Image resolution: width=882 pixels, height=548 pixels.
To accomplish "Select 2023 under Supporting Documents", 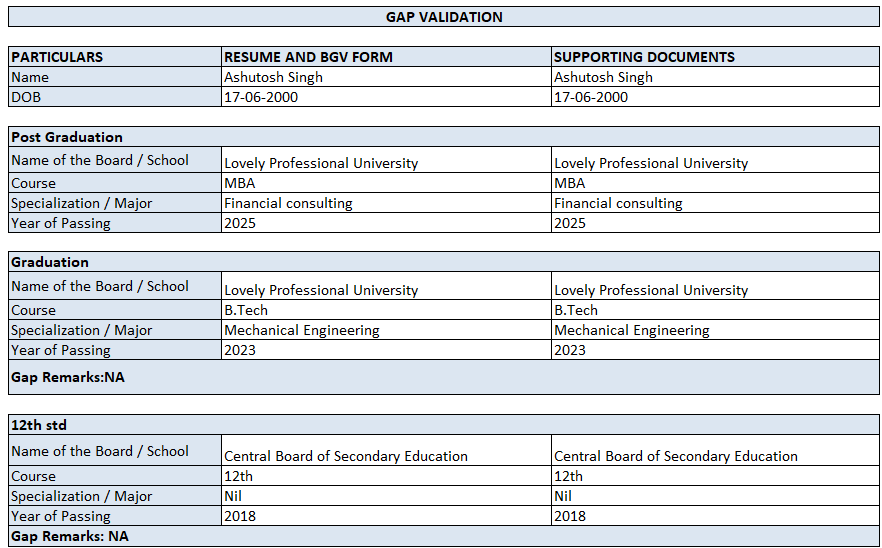I will click(570, 350).
